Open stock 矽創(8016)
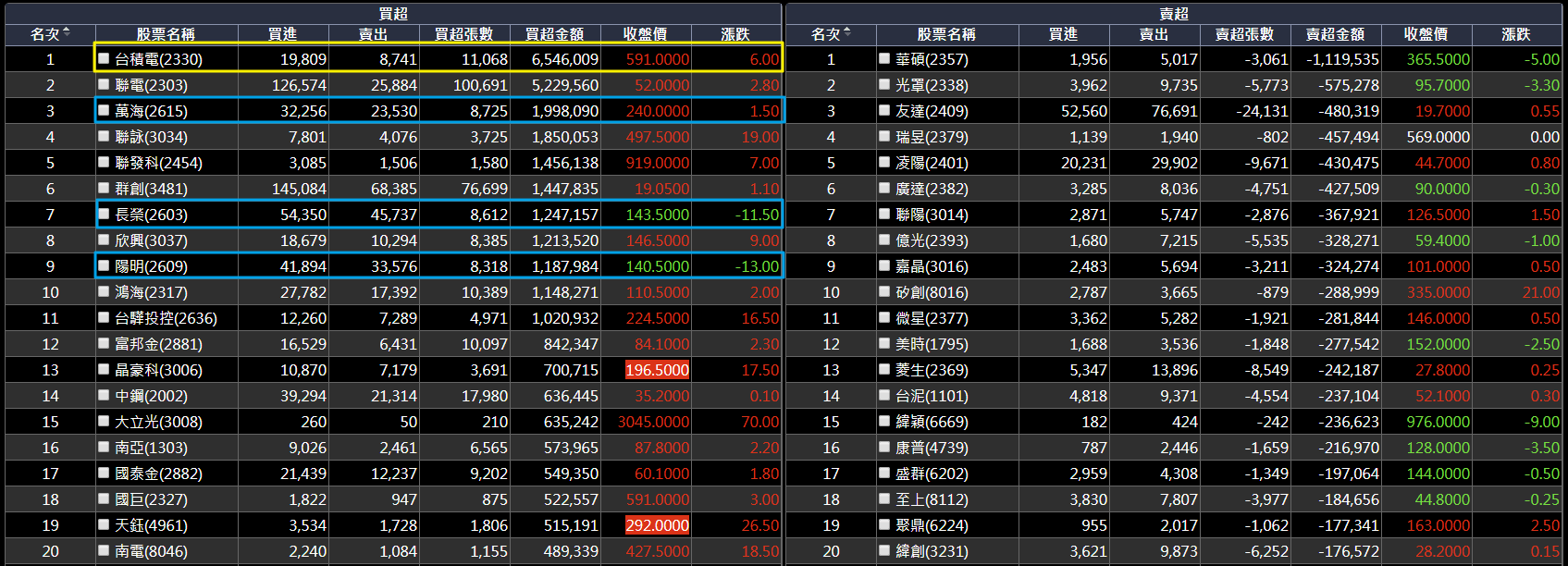Viewport: 1568px width, 566px height. (x=932, y=292)
